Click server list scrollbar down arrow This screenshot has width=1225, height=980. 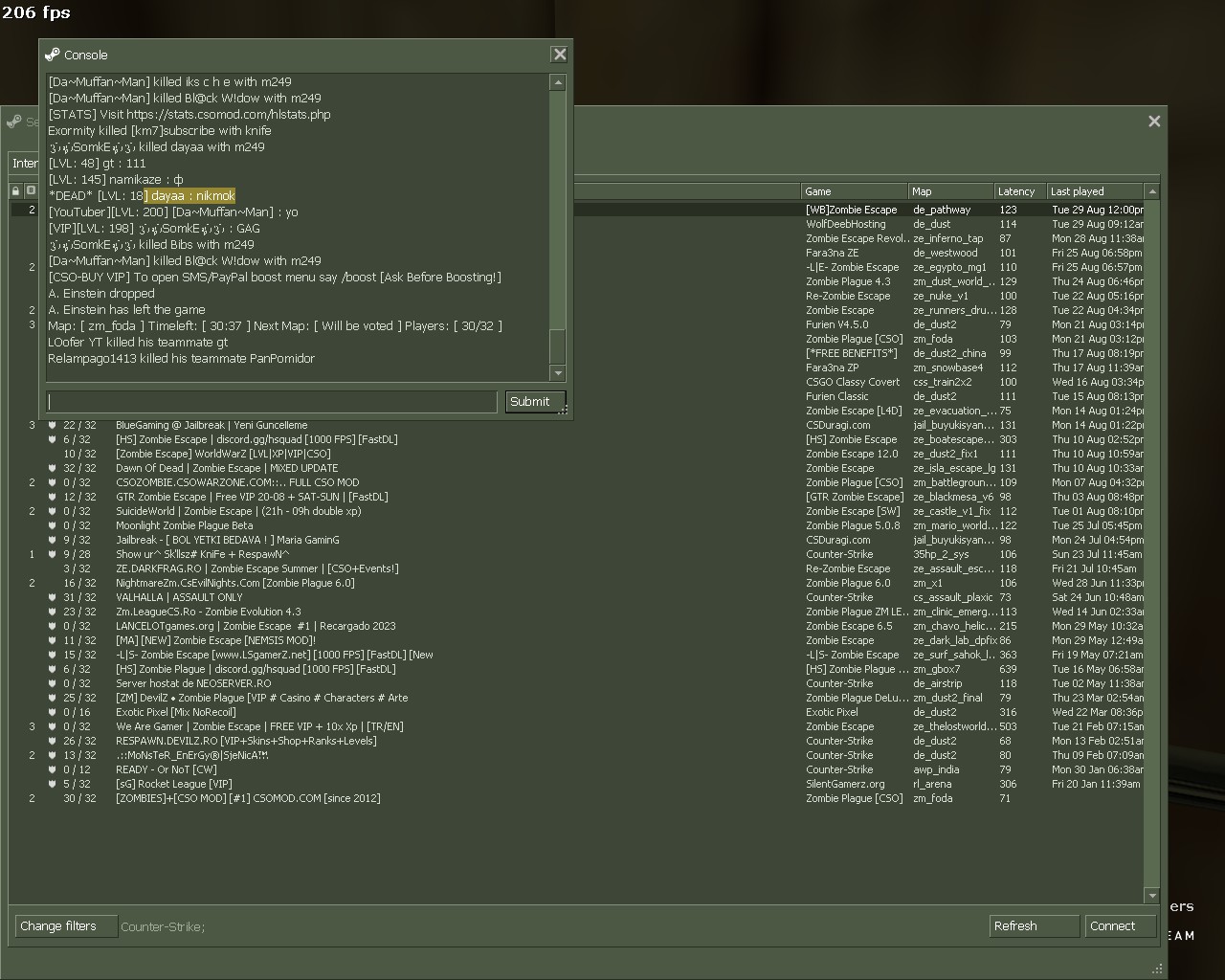coord(1152,896)
